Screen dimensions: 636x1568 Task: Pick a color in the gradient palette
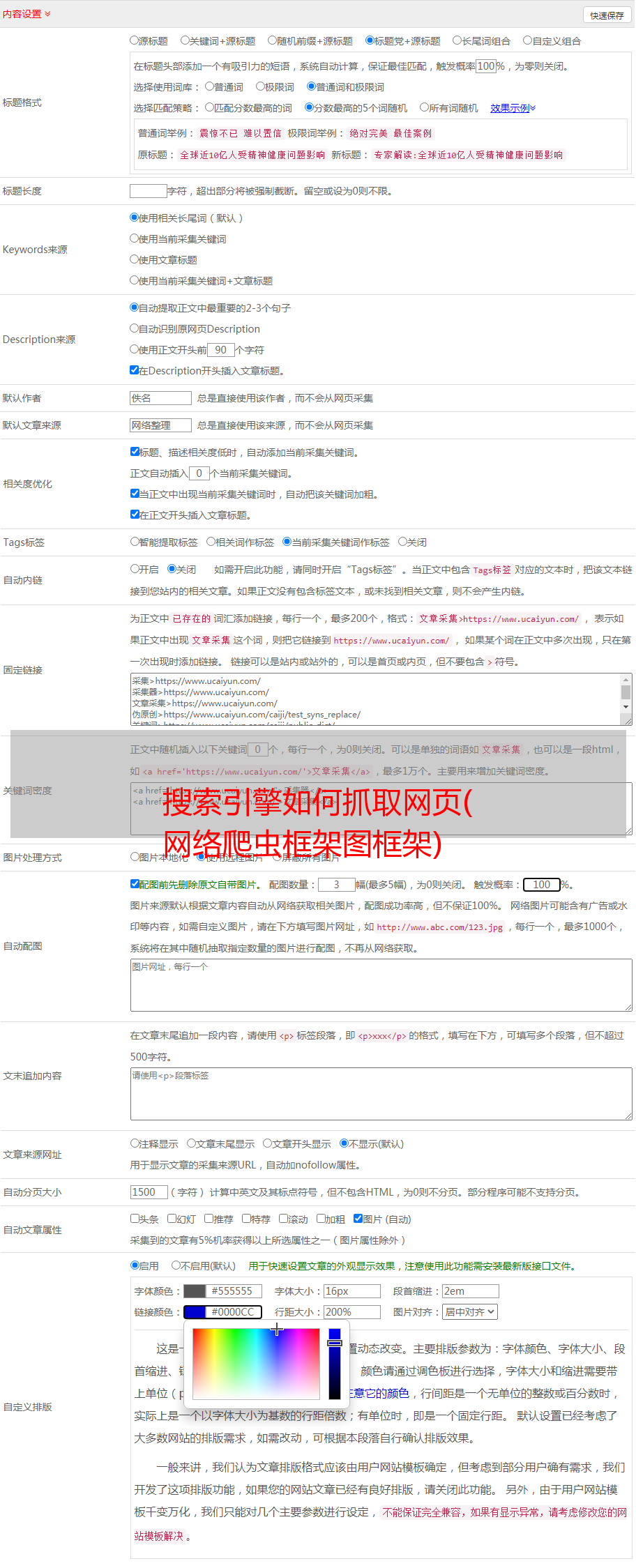256,1363
